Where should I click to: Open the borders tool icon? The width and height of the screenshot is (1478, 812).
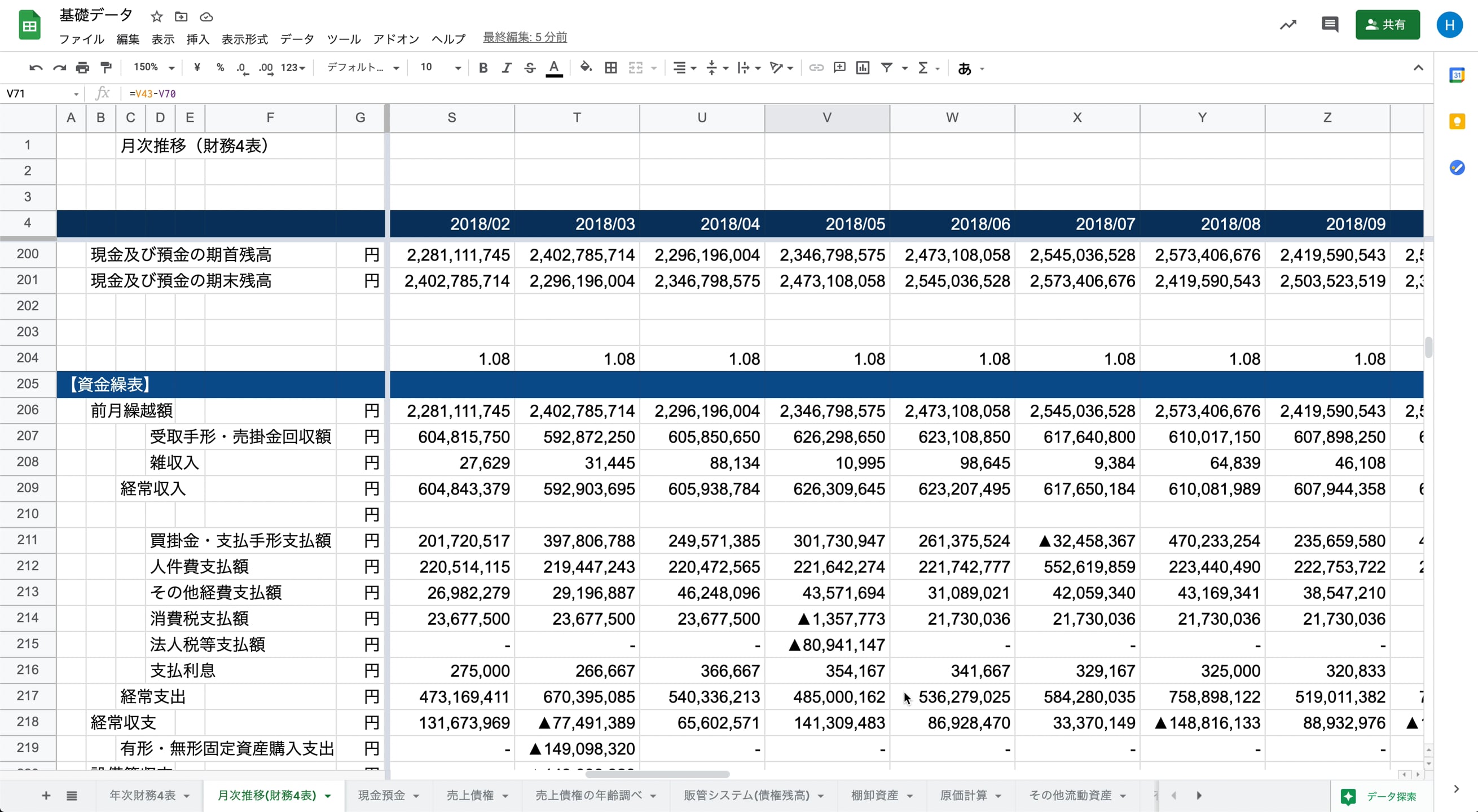[611, 68]
